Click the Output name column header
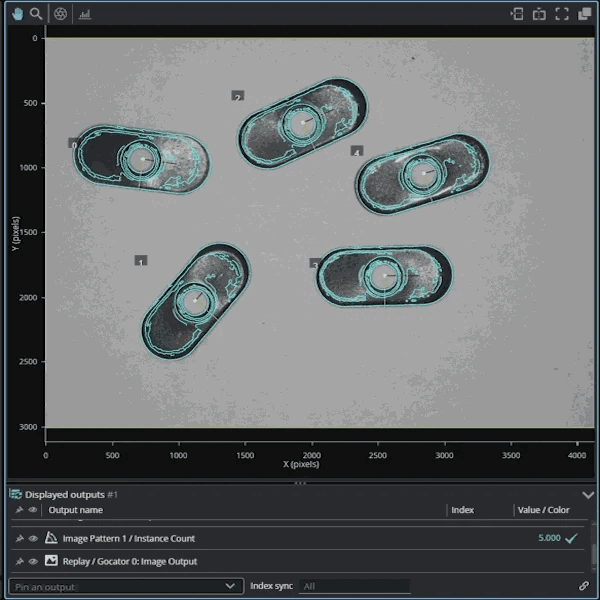Image resolution: width=600 pixels, height=600 pixels. [x=76, y=510]
